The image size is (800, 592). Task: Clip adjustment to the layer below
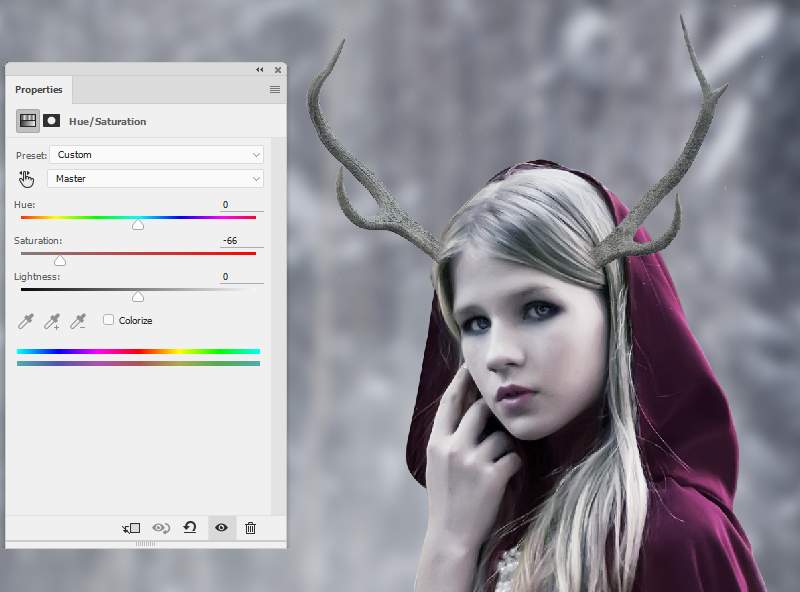pos(131,528)
